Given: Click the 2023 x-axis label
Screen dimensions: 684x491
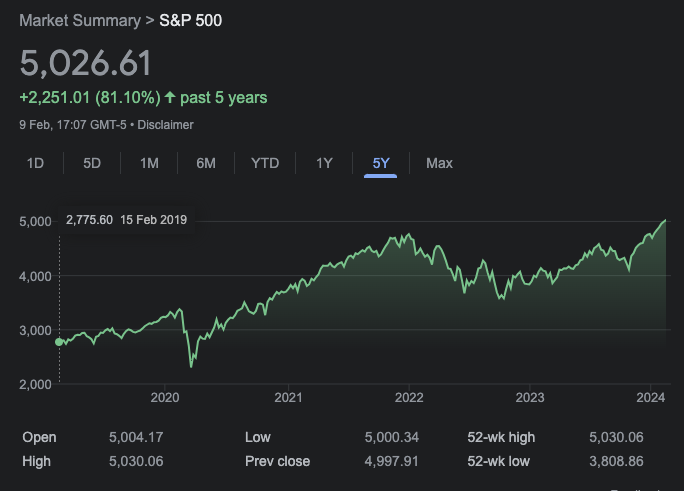Looking at the screenshot, I should pyautogui.click(x=530, y=397).
